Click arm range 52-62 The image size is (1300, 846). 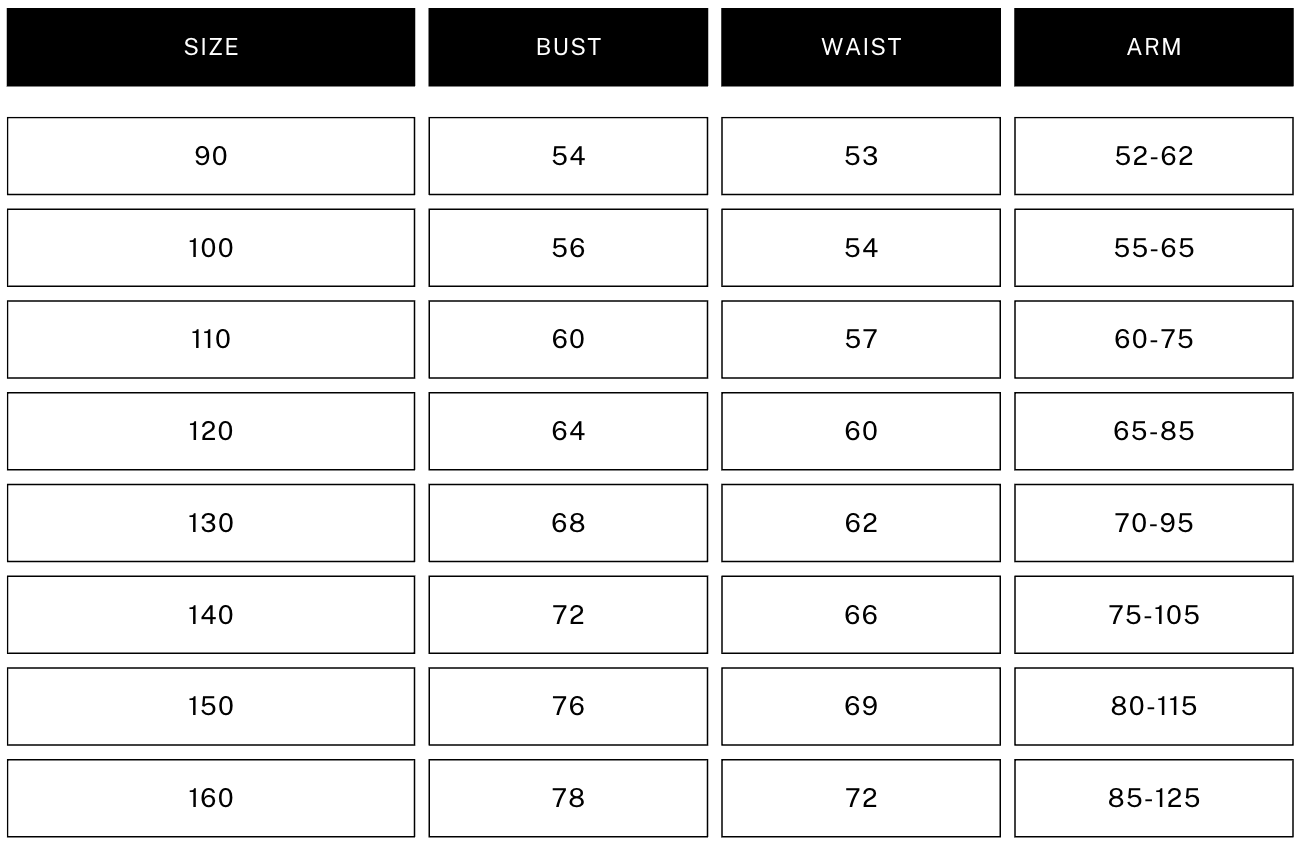point(1154,156)
